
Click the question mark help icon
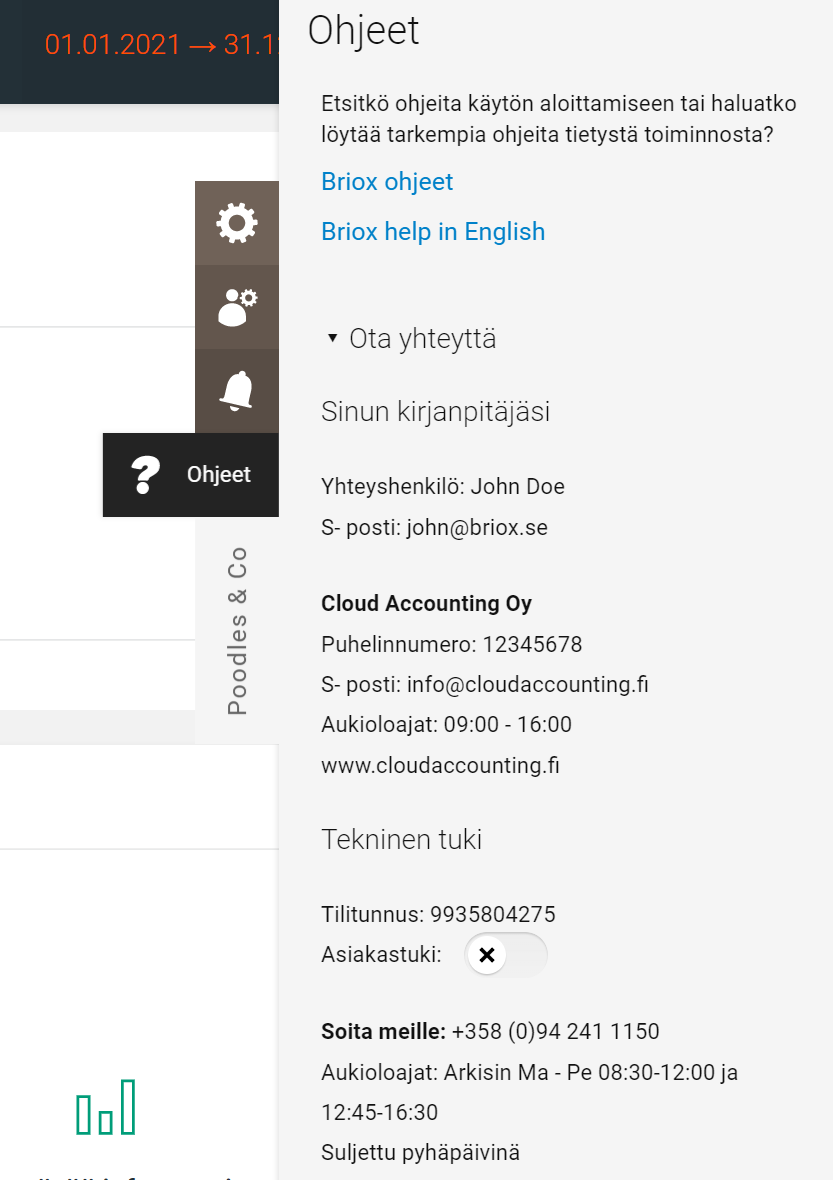pos(145,475)
